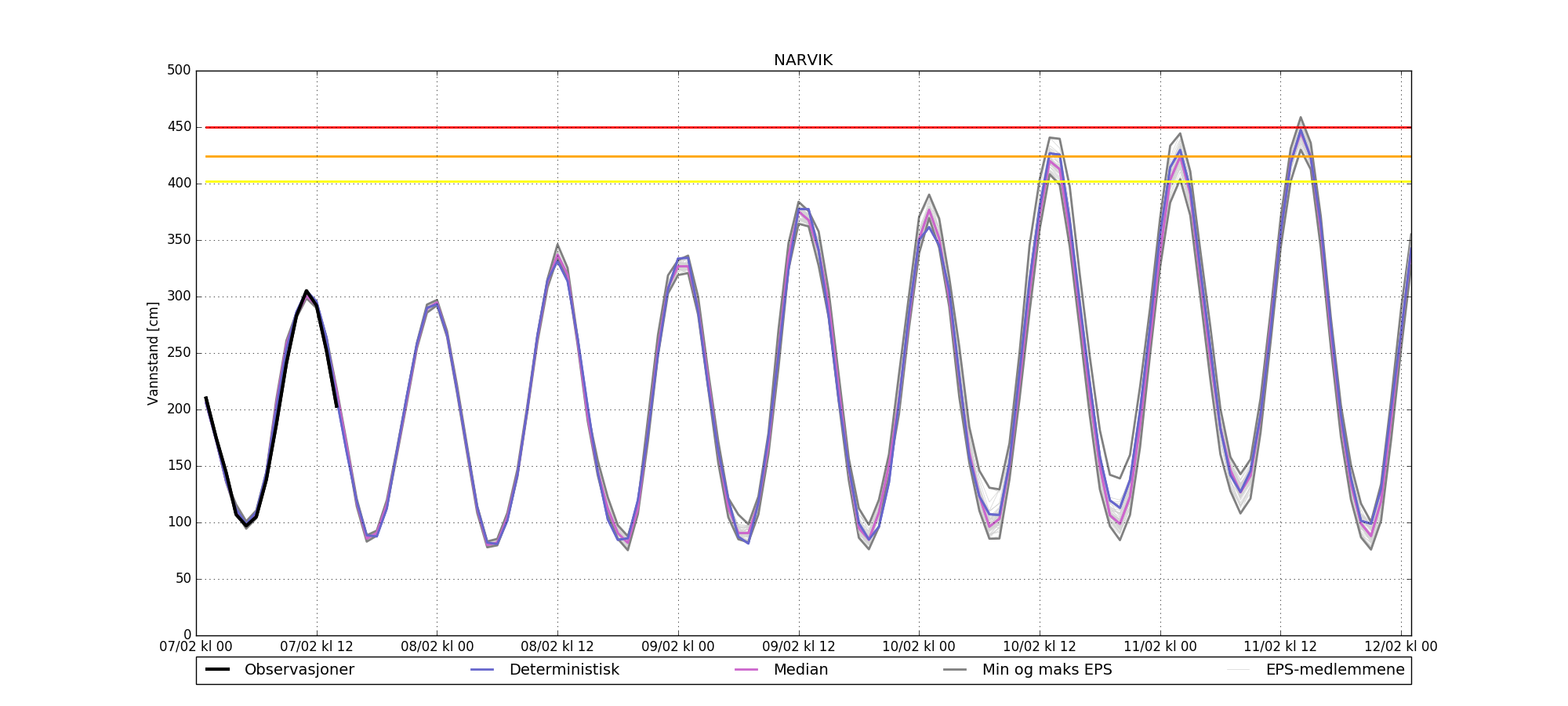1568x706 pixels.
Task: Click the 500 y-axis tick label
Action: pos(179,71)
